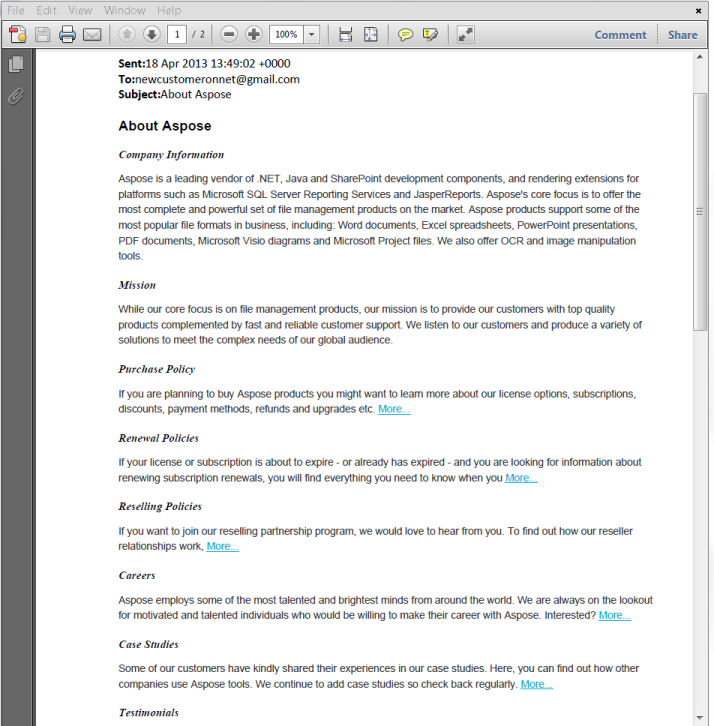Print the document using printer icon
Image resolution: width=714 pixels, height=726 pixels.
pos(67,35)
